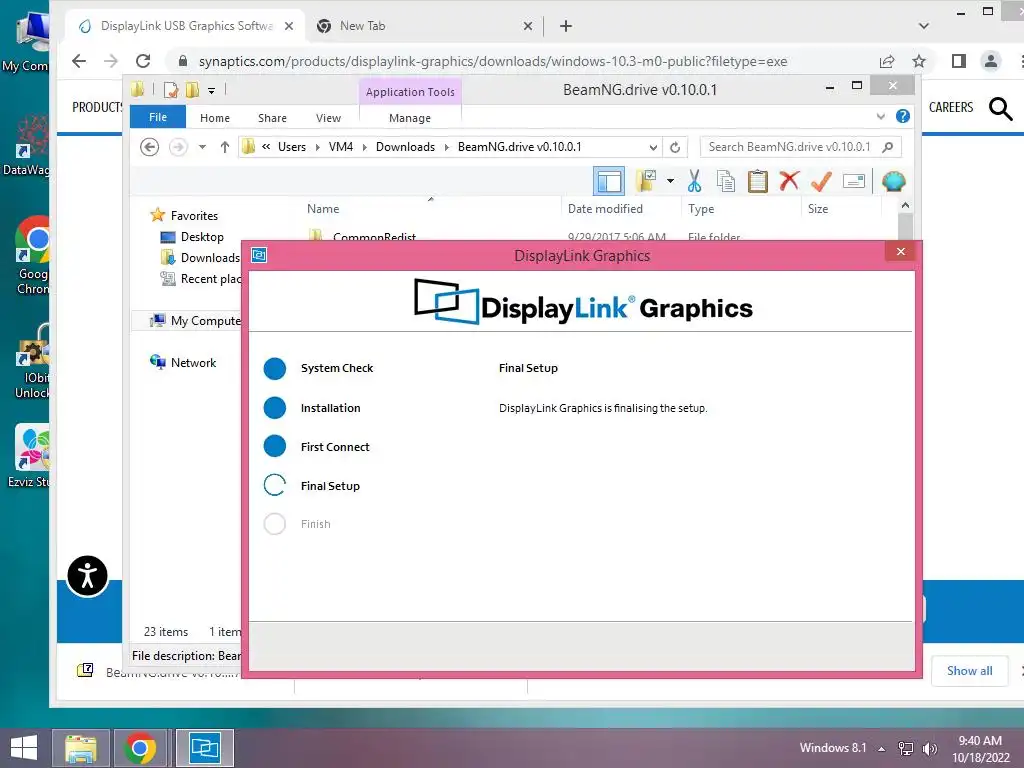Open Chrome side panel icon

pos(959,61)
